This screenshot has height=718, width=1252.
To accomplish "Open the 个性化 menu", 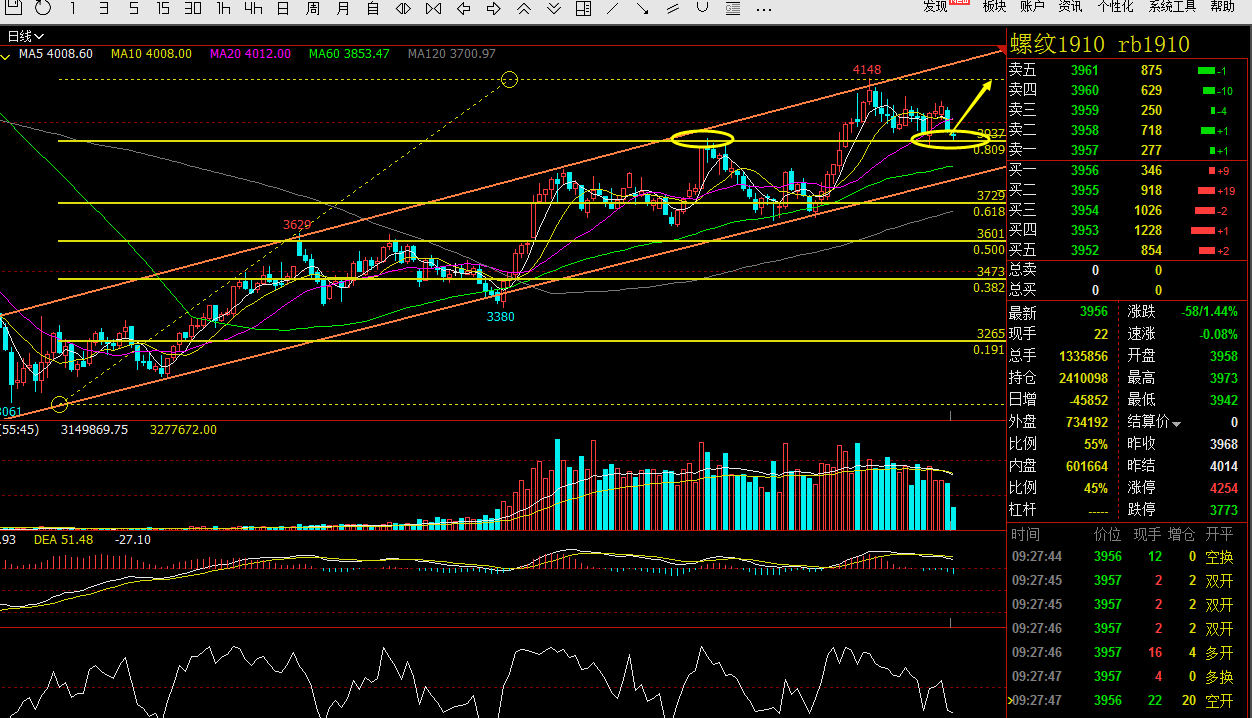I will point(1115,6).
